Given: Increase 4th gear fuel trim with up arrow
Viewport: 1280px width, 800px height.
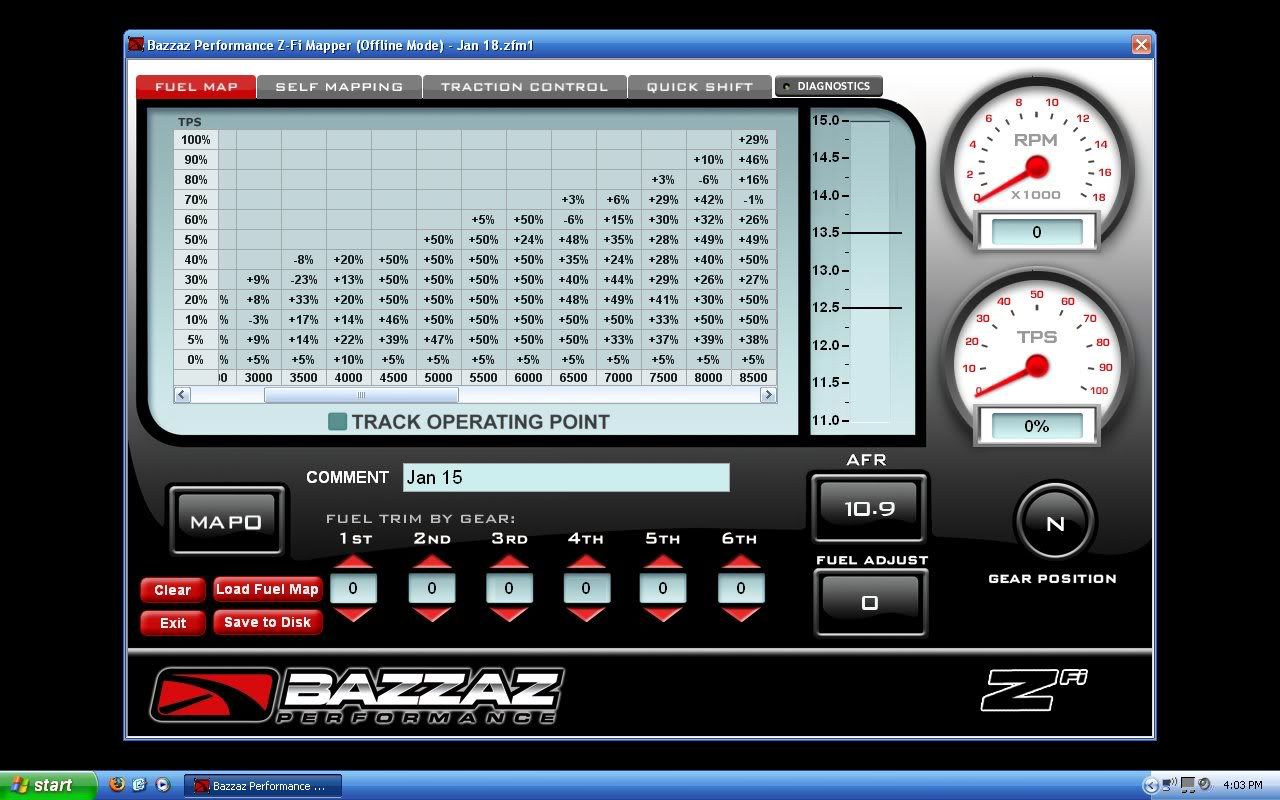Looking at the screenshot, I should pos(586,562).
